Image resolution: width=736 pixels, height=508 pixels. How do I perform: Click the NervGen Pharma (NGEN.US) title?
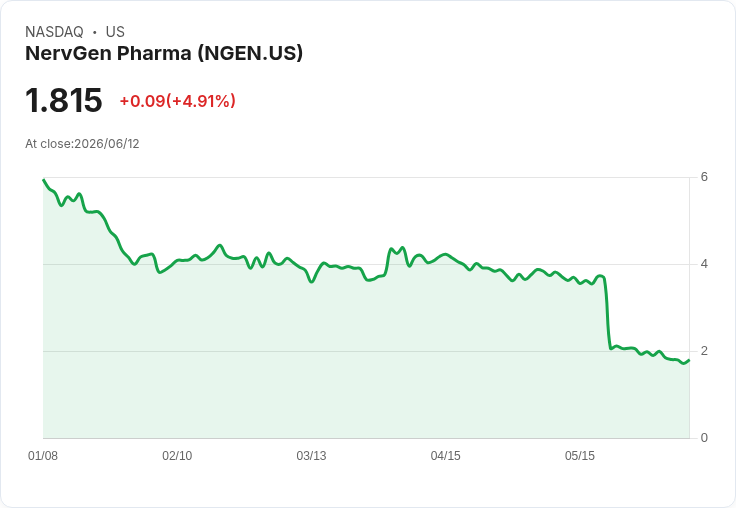click(x=164, y=53)
